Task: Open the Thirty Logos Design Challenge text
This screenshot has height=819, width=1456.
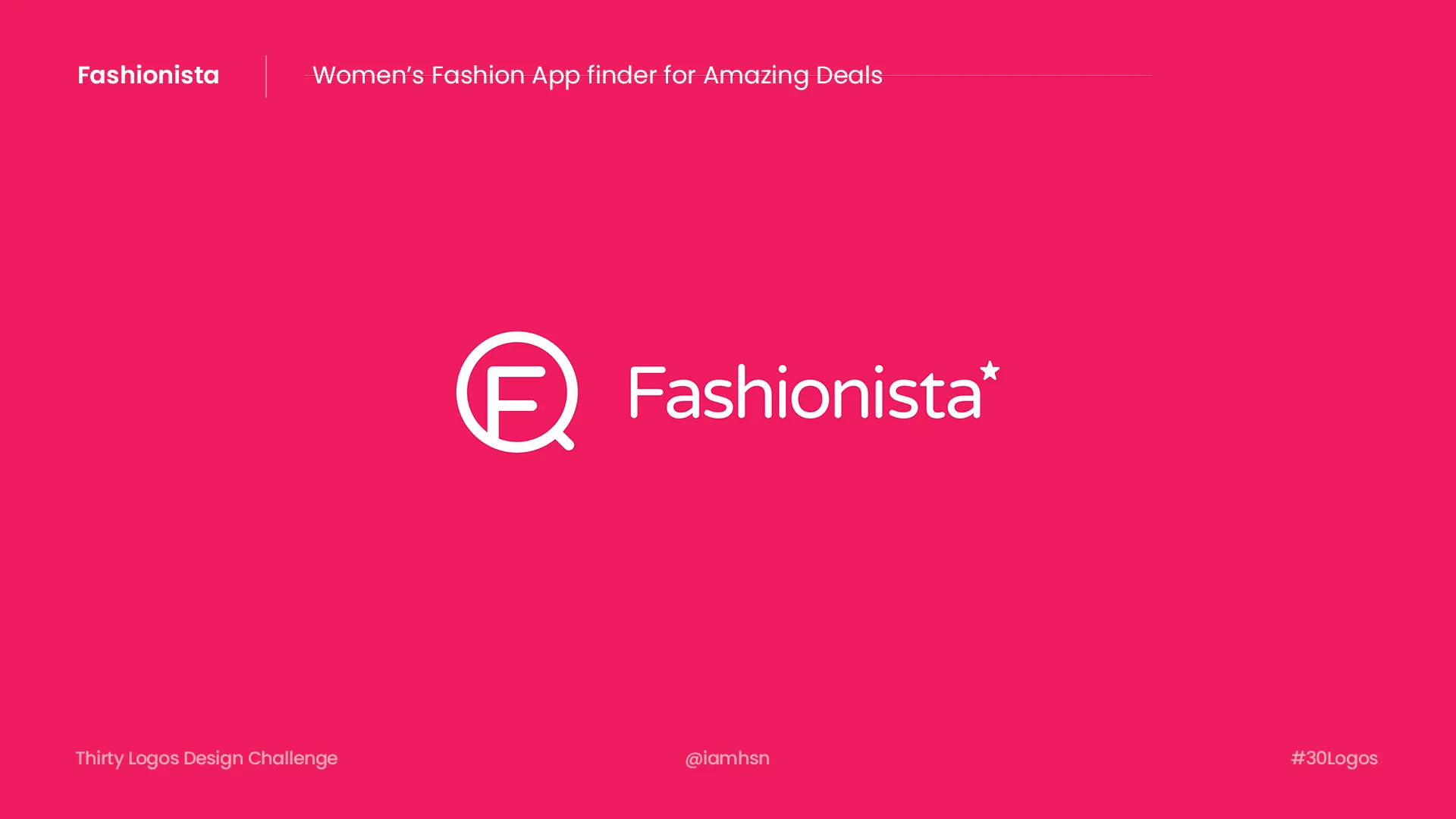Action: click(206, 758)
